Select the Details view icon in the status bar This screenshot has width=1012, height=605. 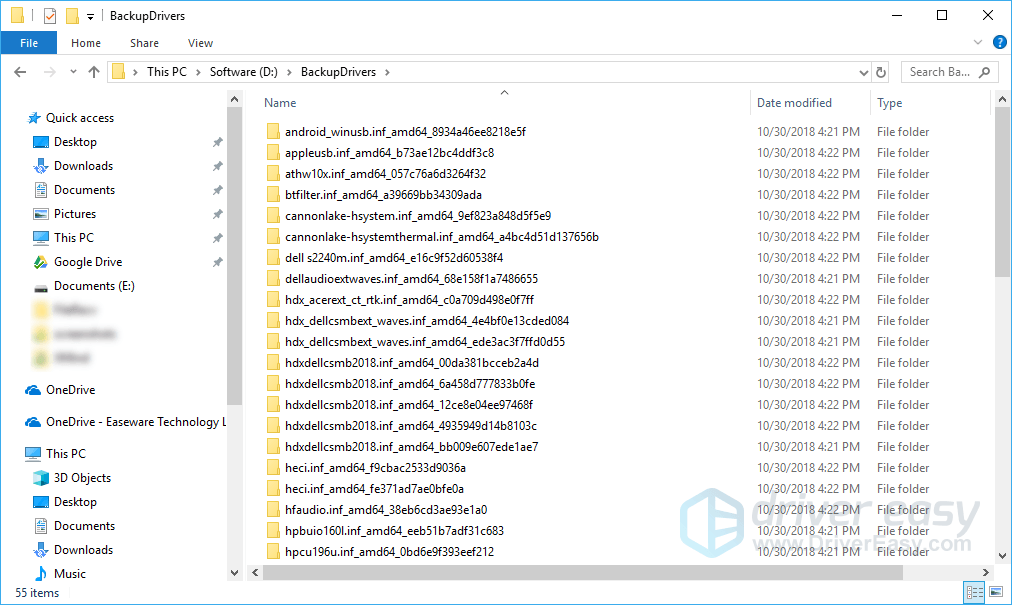(975, 592)
